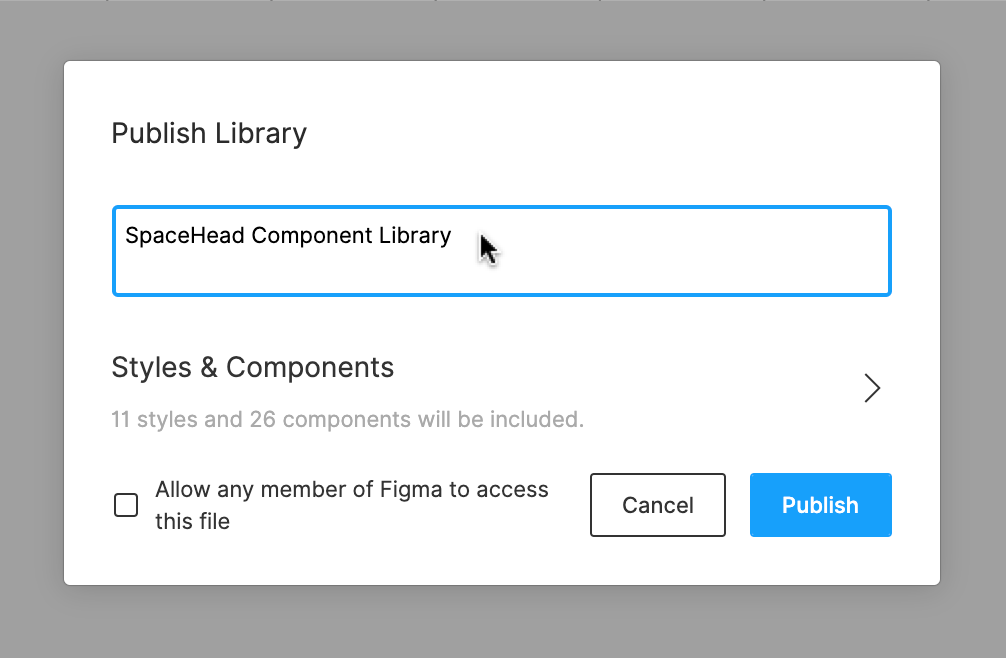Click the word Styles in section heading

tap(152, 368)
